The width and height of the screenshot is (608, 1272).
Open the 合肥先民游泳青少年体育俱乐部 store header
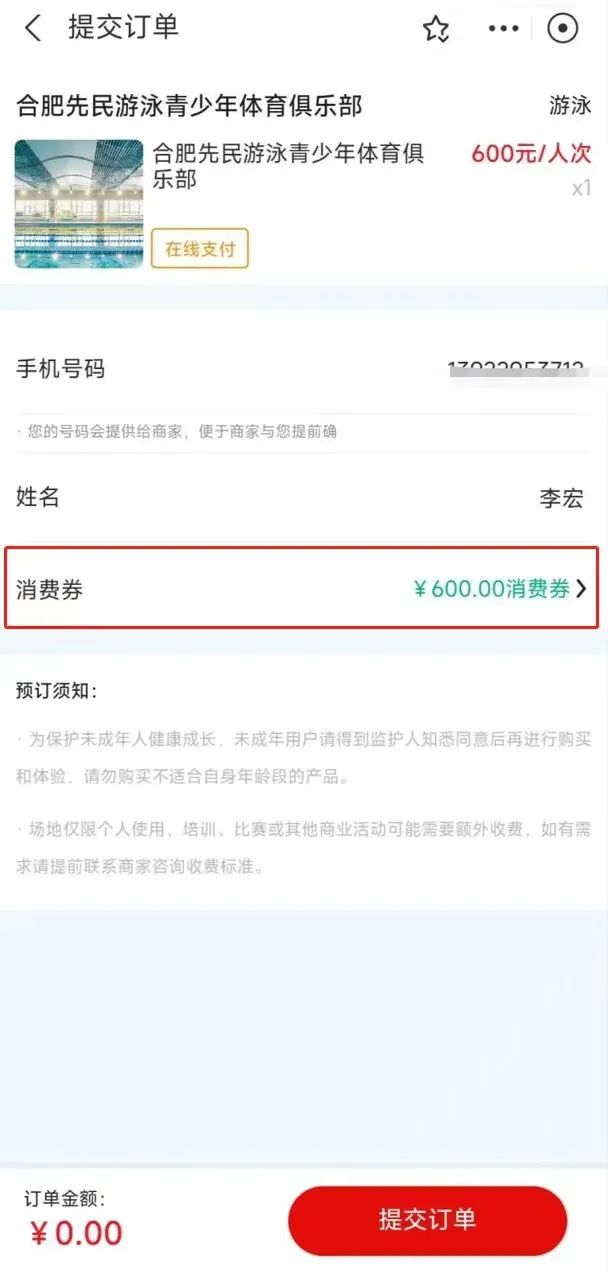189,105
